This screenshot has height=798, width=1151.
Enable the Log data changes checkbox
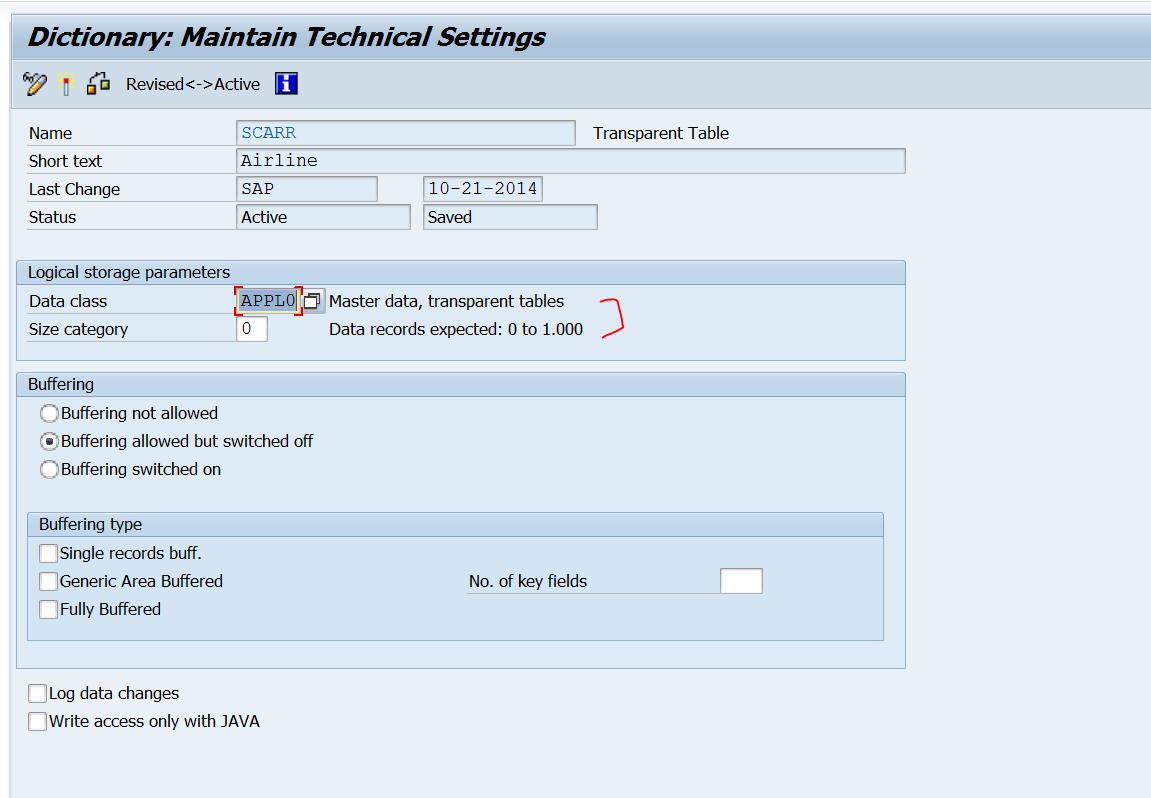pyautogui.click(x=37, y=693)
